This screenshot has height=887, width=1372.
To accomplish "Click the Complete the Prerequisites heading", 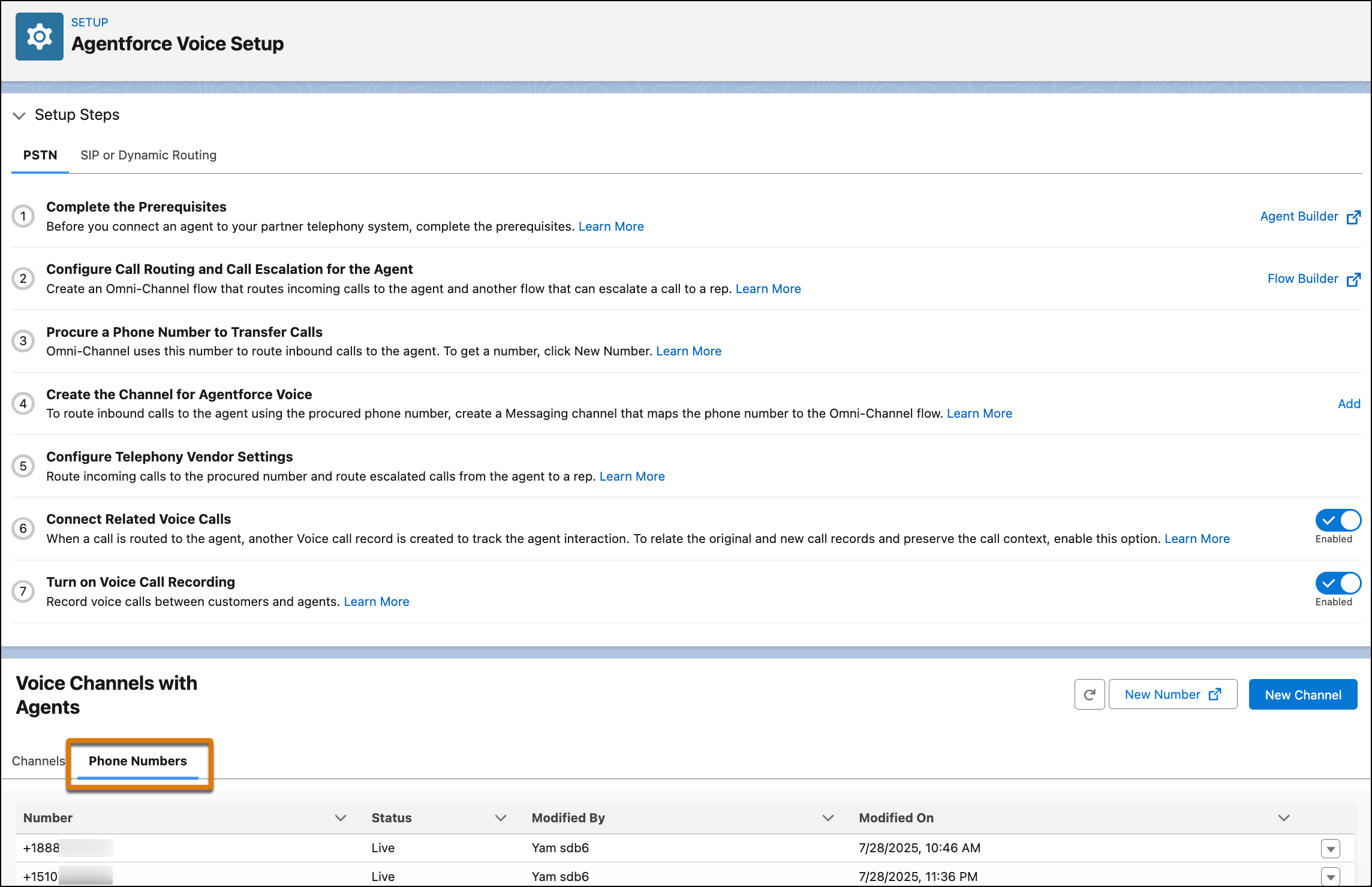I will (136, 207).
